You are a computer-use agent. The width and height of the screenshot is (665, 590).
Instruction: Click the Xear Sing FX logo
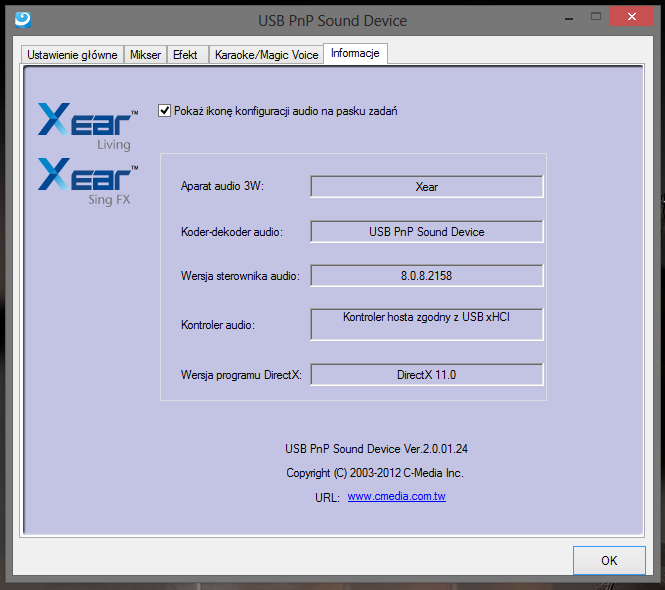[88, 182]
